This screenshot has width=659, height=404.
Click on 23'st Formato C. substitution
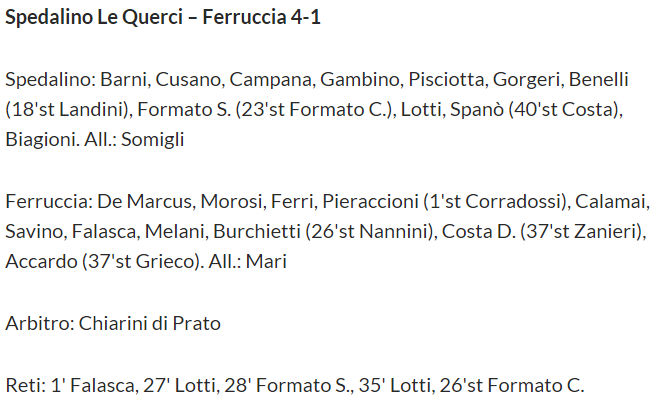click(313, 110)
